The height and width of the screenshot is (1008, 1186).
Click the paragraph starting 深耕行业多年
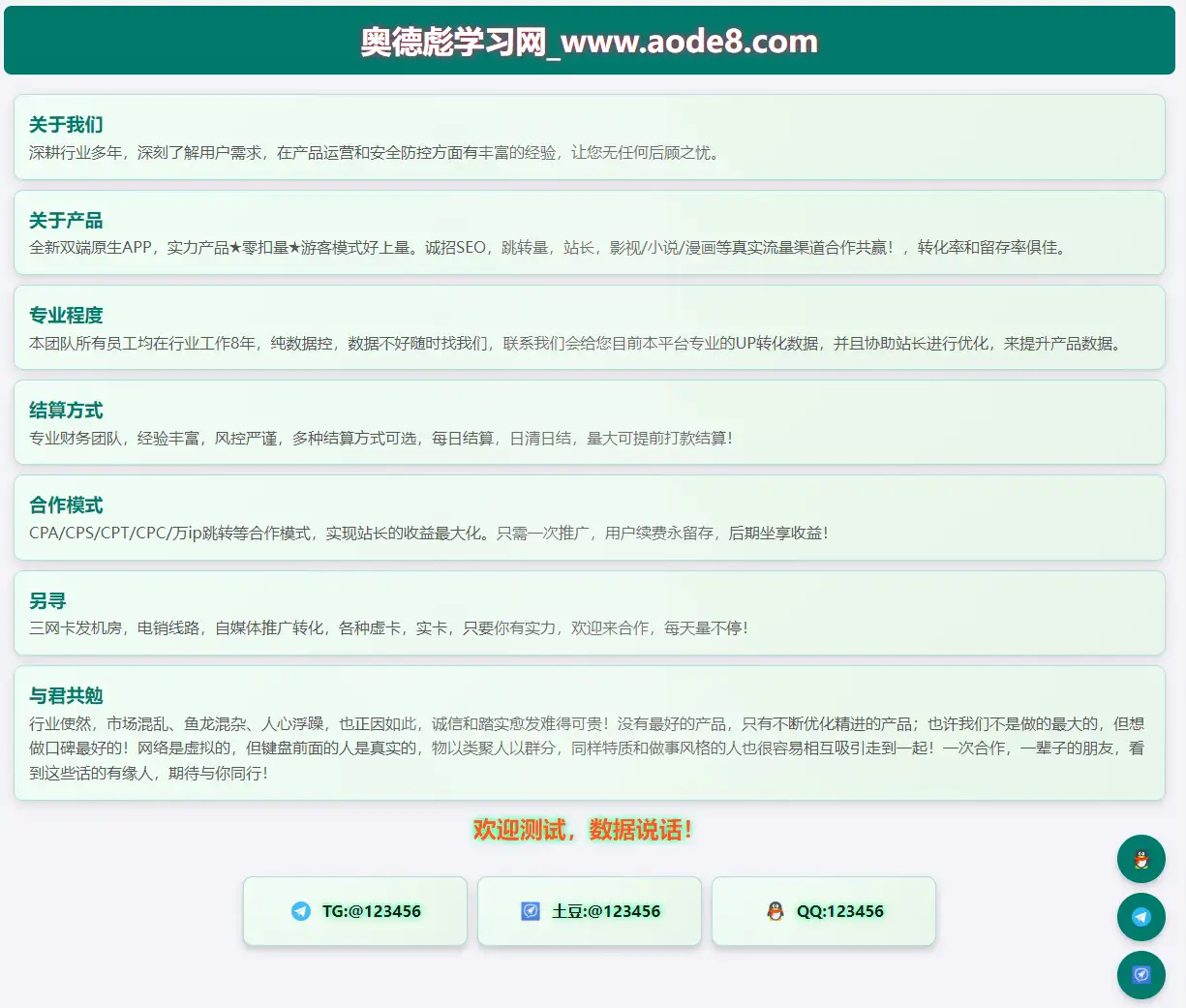pos(375,153)
